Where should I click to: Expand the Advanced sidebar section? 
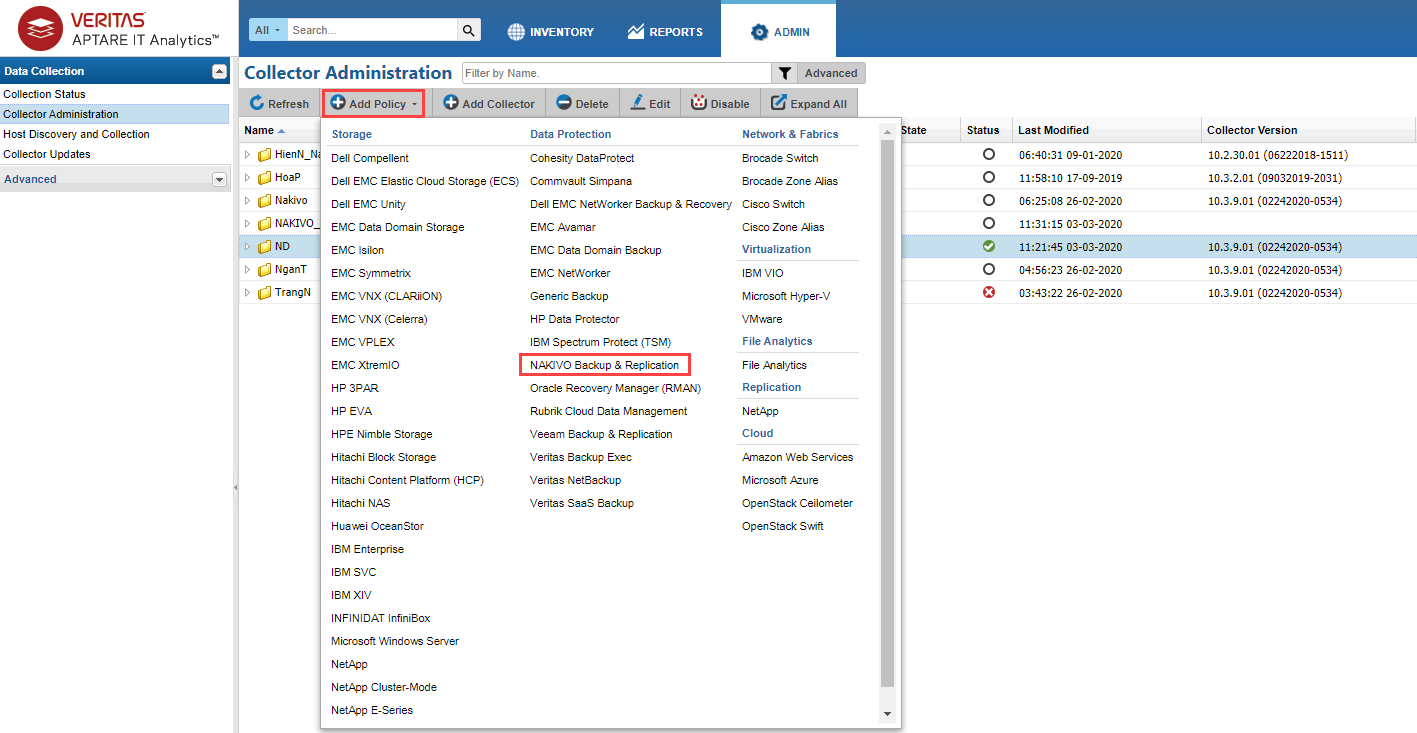220,179
